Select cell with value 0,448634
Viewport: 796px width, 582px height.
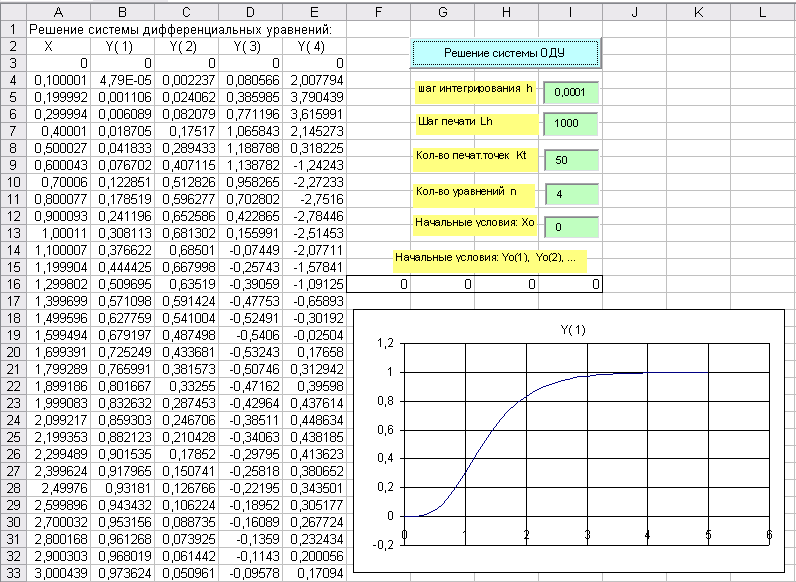(x=314, y=421)
